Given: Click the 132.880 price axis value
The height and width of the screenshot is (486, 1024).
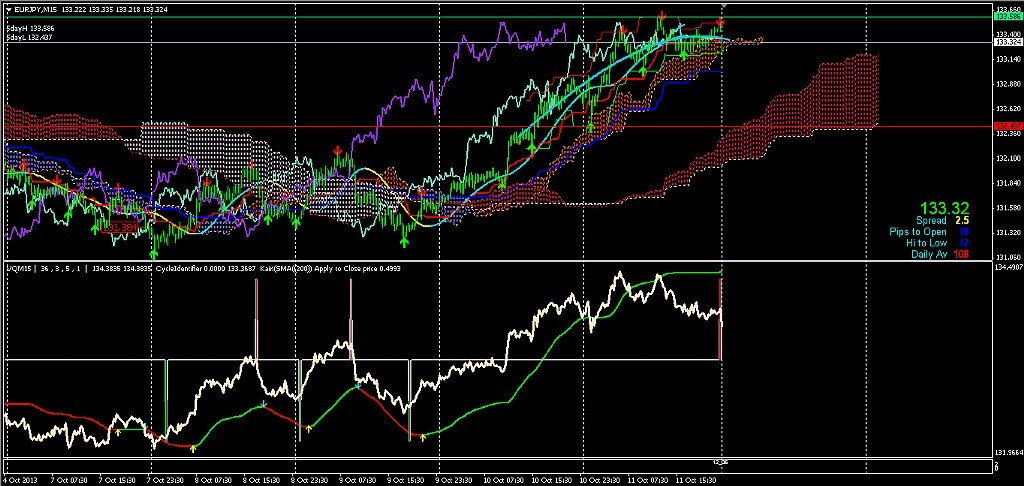Looking at the screenshot, I should (1008, 84).
